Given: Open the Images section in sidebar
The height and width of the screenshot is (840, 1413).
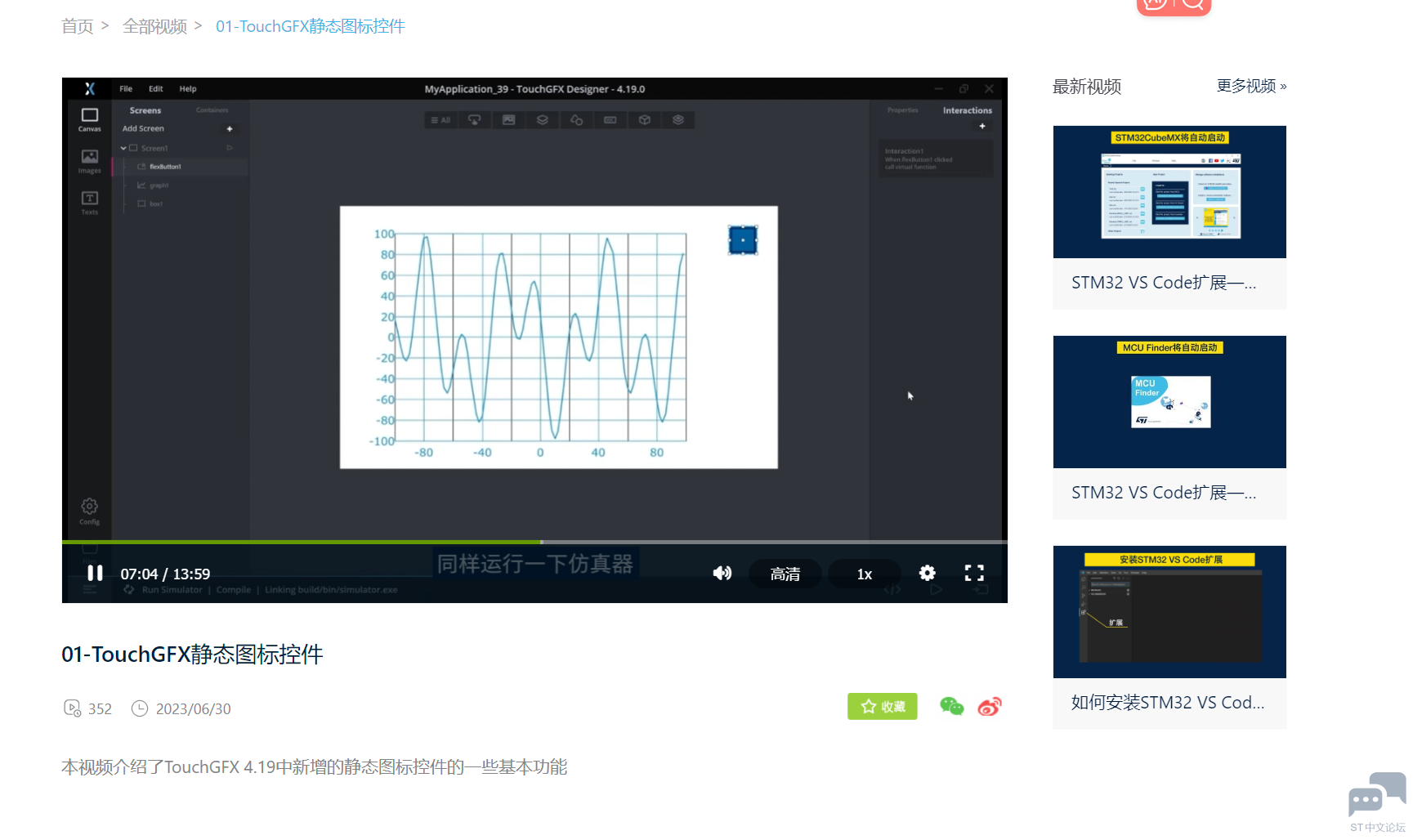Looking at the screenshot, I should click(90, 161).
